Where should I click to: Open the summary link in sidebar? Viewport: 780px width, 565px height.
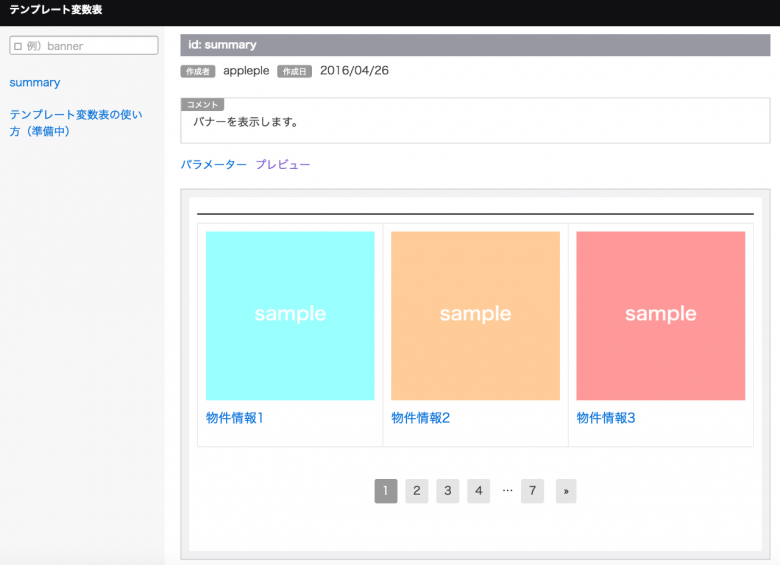(x=35, y=83)
